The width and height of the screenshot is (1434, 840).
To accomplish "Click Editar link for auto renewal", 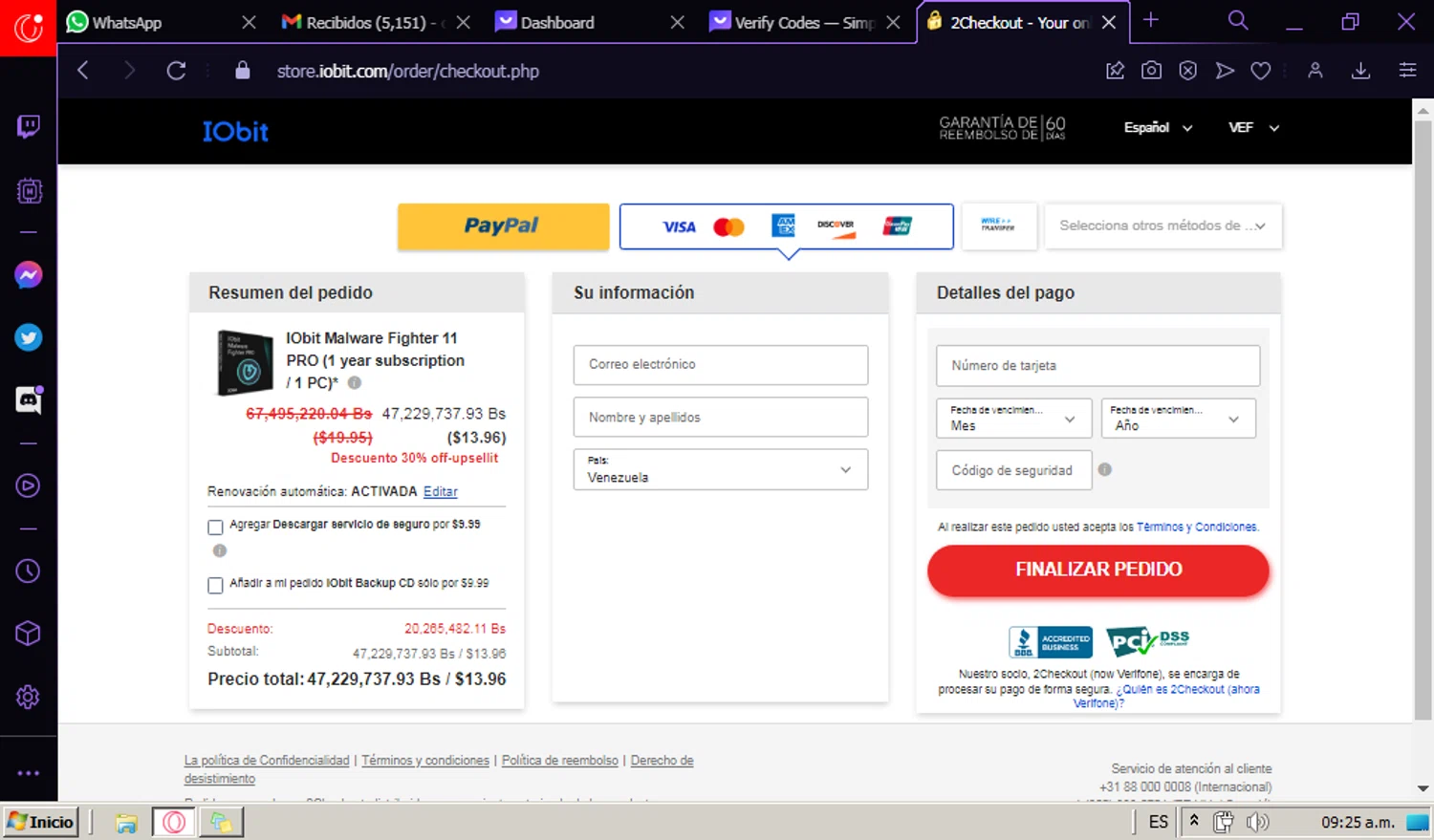I will click(x=441, y=492).
